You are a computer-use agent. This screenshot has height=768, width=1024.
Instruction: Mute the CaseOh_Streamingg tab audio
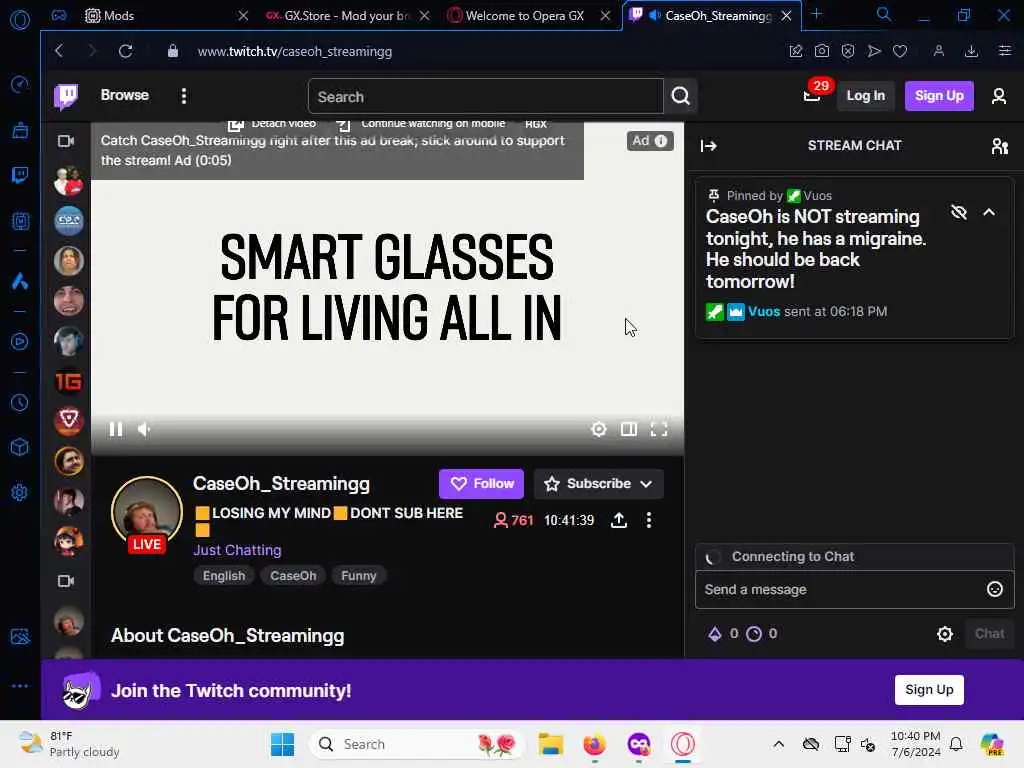[x=654, y=15]
